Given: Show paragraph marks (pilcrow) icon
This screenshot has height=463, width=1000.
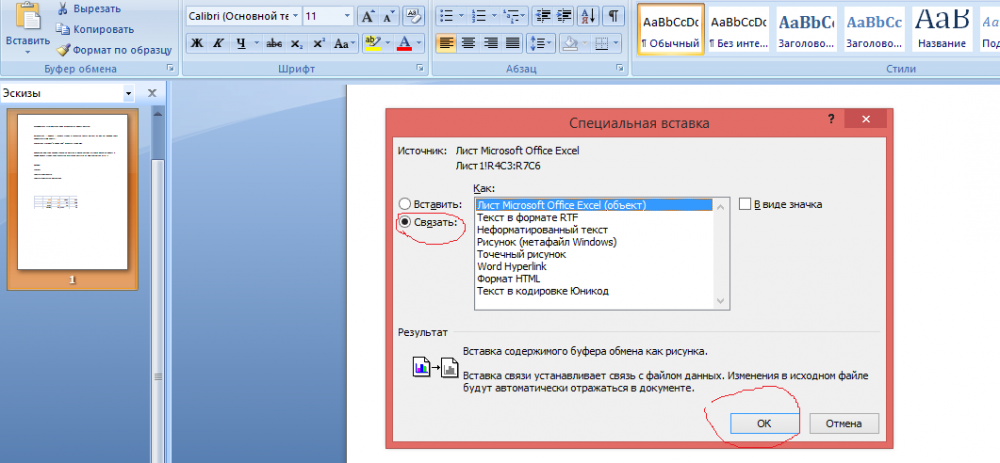Looking at the screenshot, I should point(612,16).
